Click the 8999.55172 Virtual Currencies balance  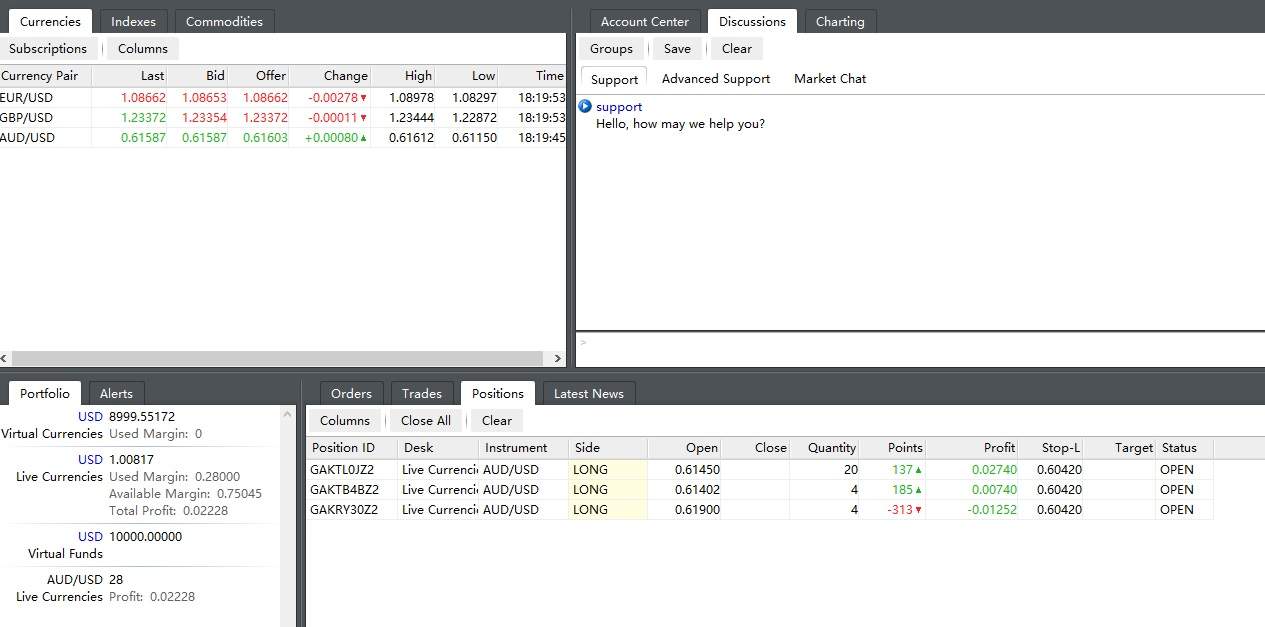click(142, 416)
